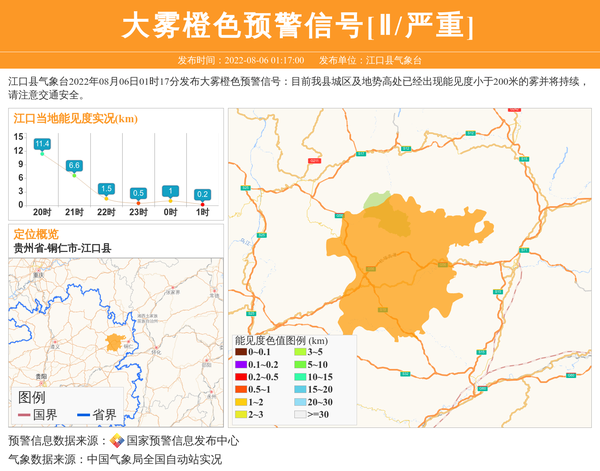The height and width of the screenshot is (471, 600).
Task: Select the 1.5 data bubble at 22时
Action: point(106,188)
